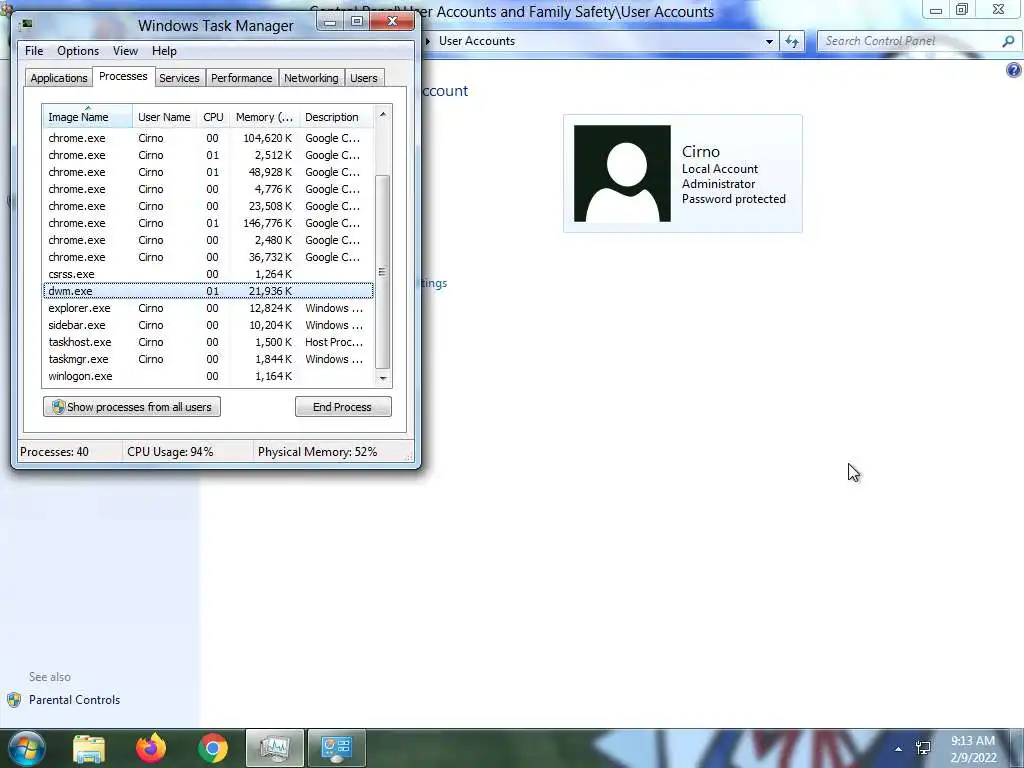Open the Help menu in Task Manager
The height and width of the screenshot is (768, 1024).
[165, 51]
